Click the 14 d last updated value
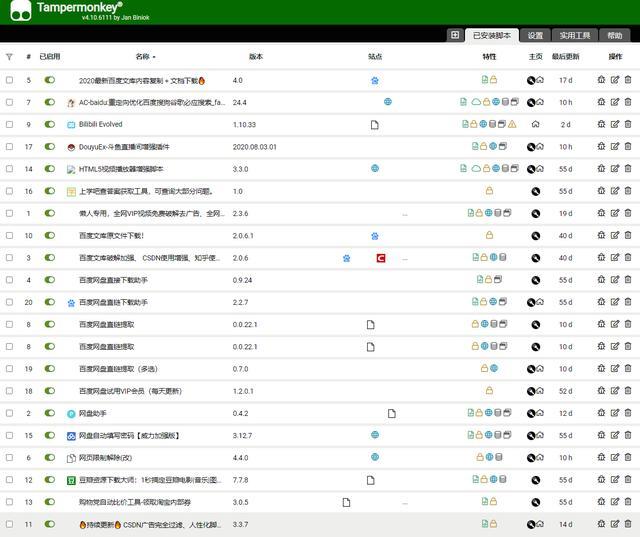Image resolution: width=640 pixels, height=537 pixels. (565, 524)
